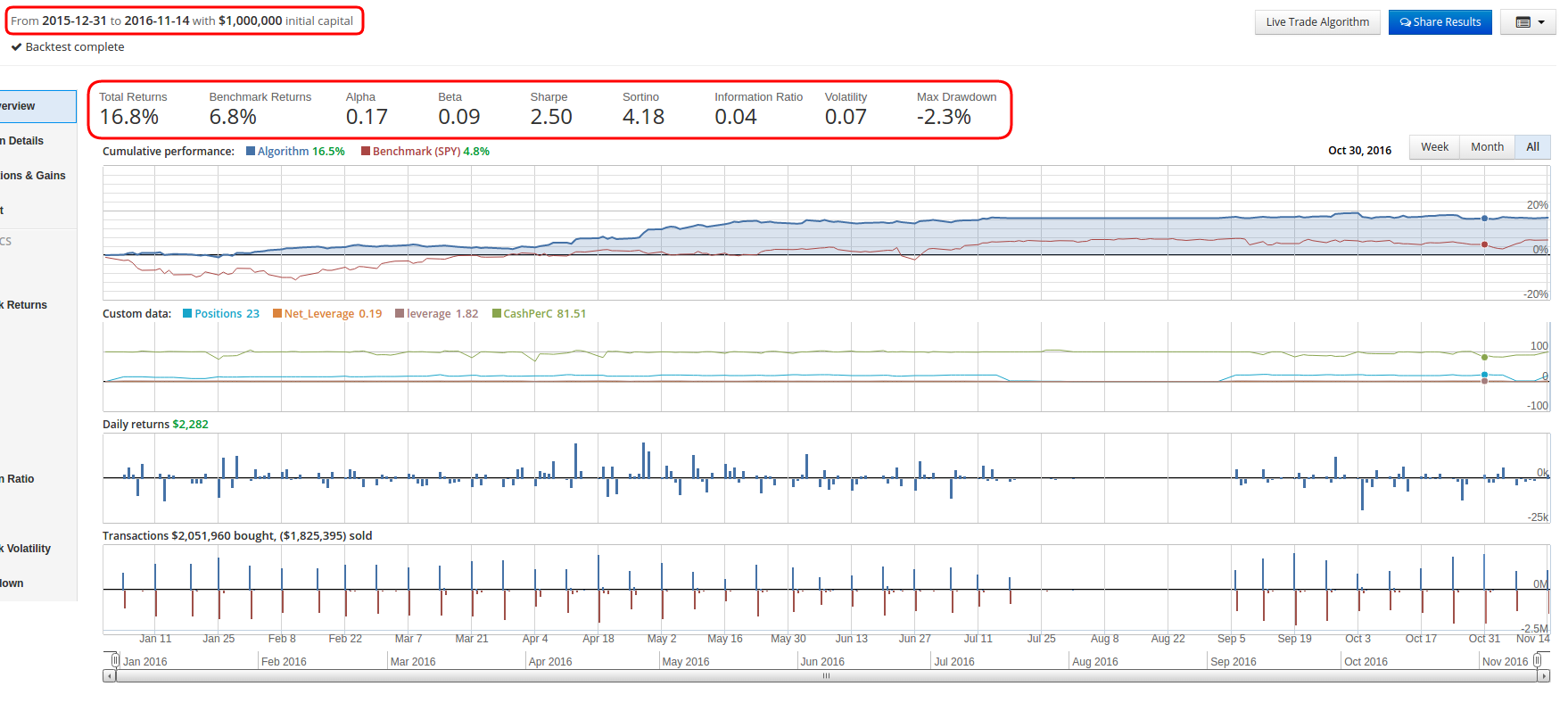The width and height of the screenshot is (1568, 703).
Task: Click the Jul 2016 timeline marker
Action: 954,662
